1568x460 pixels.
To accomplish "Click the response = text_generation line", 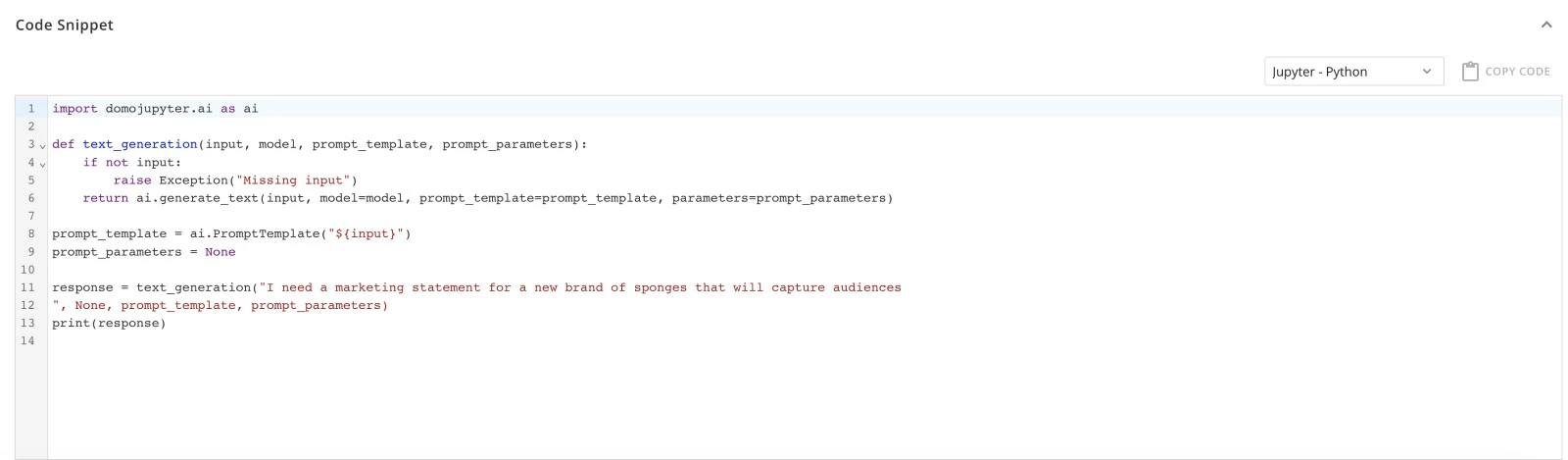I will 476,287.
